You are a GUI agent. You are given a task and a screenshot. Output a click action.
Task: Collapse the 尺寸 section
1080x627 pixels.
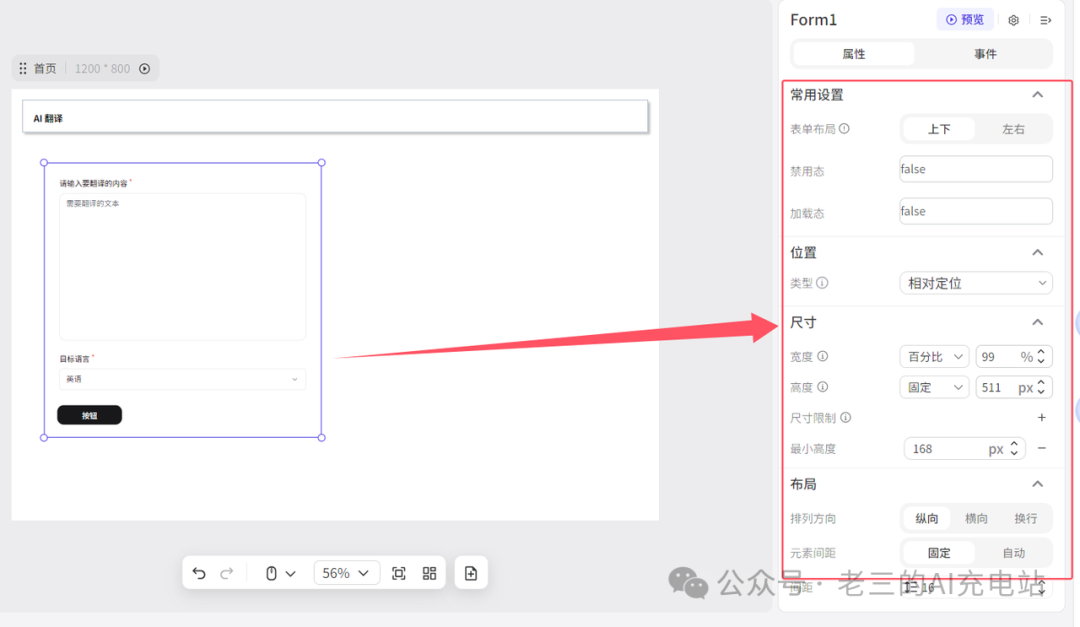click(x=1037, y=322)
